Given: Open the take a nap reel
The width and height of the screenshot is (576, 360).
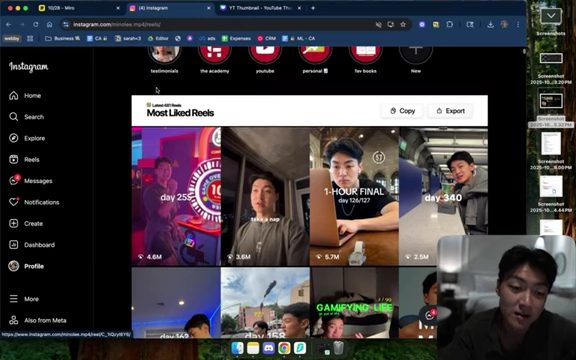Looking at the screenshot, I should click(x=265, y=196).
